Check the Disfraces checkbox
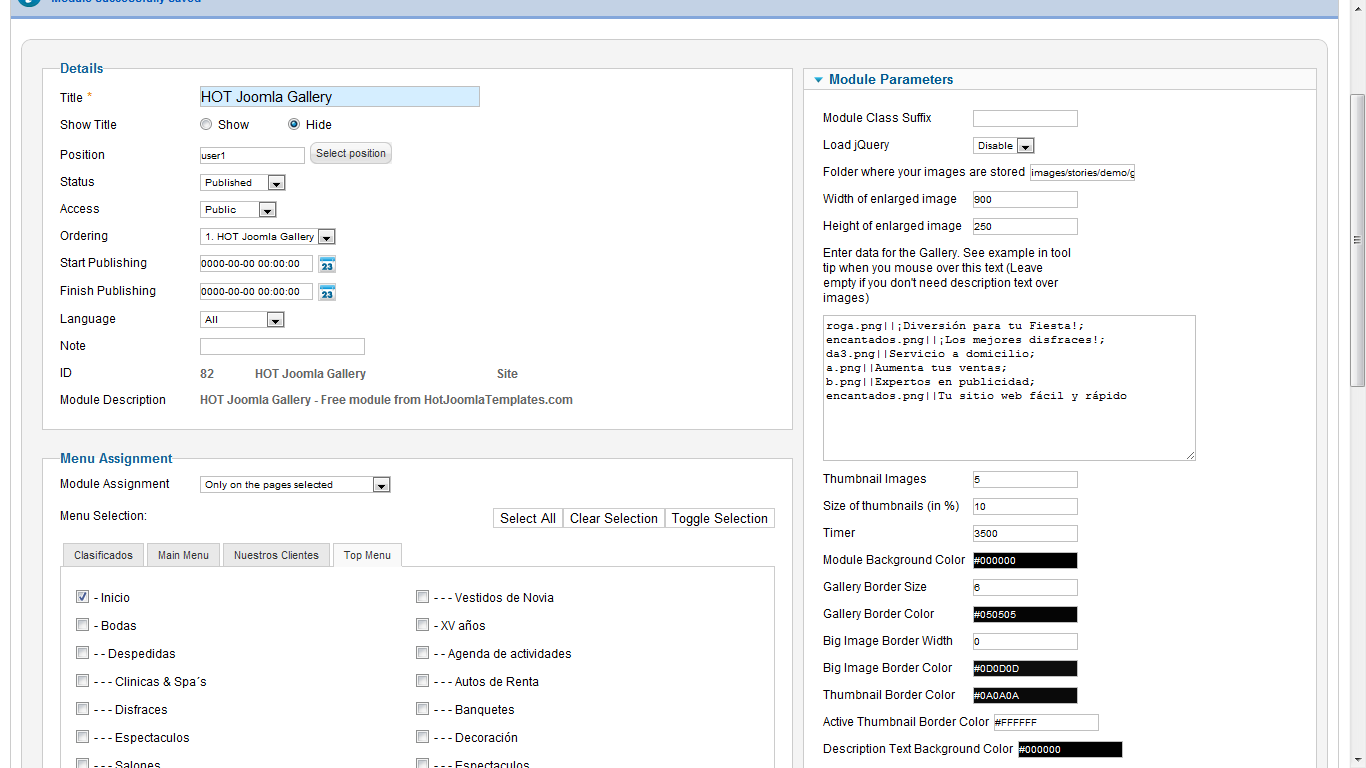This screenshot has width=1366, height=768. pyautogui.click(x=82, y=709)
